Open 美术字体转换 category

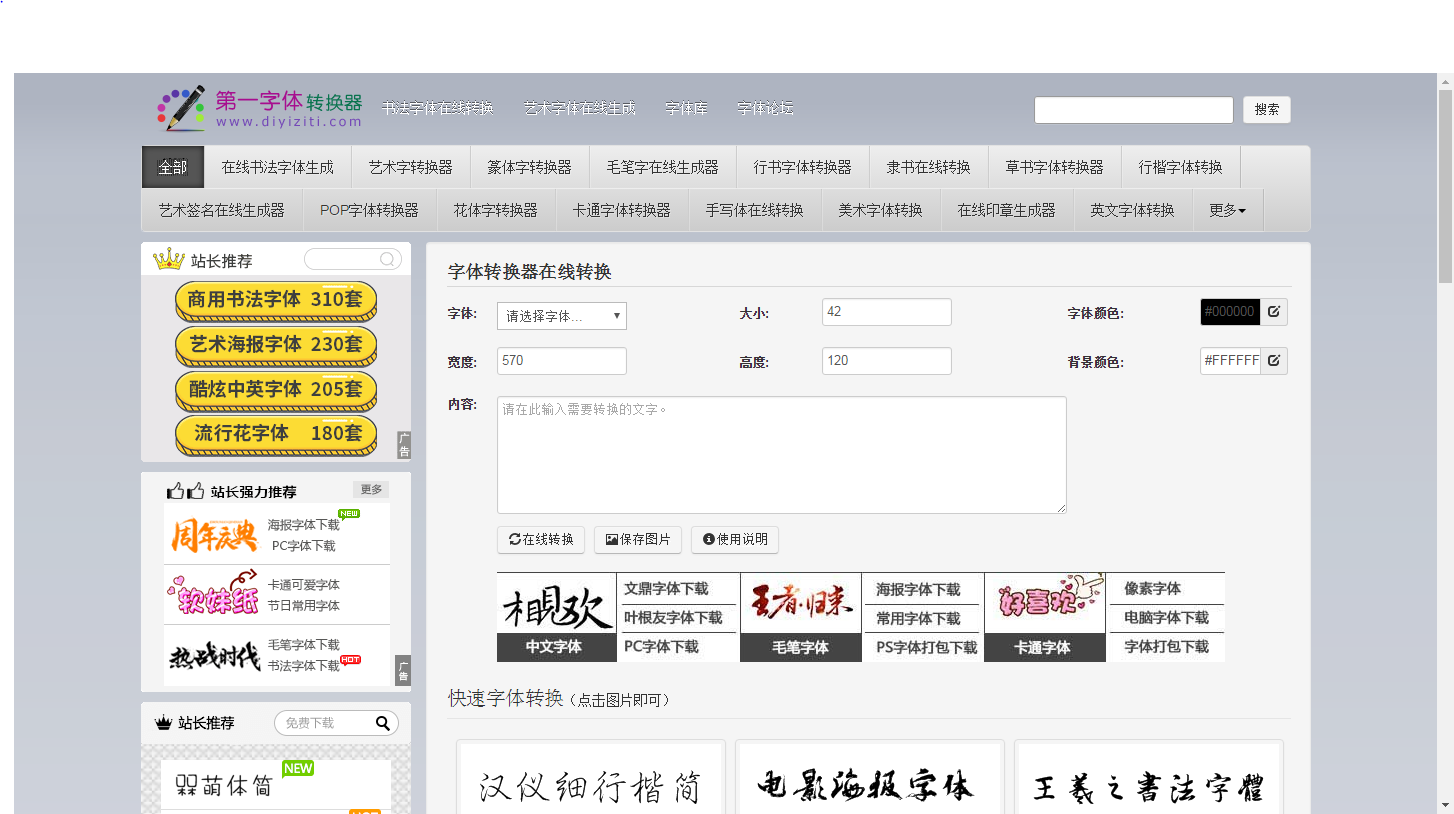coord(881,211)
